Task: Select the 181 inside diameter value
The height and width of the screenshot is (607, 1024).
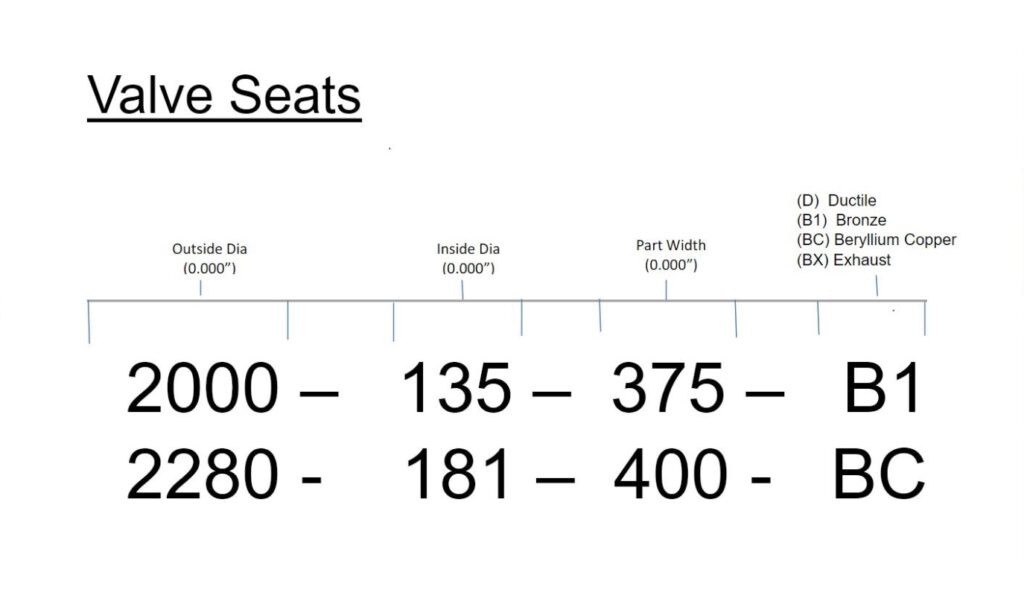Action: click(456, 475)
